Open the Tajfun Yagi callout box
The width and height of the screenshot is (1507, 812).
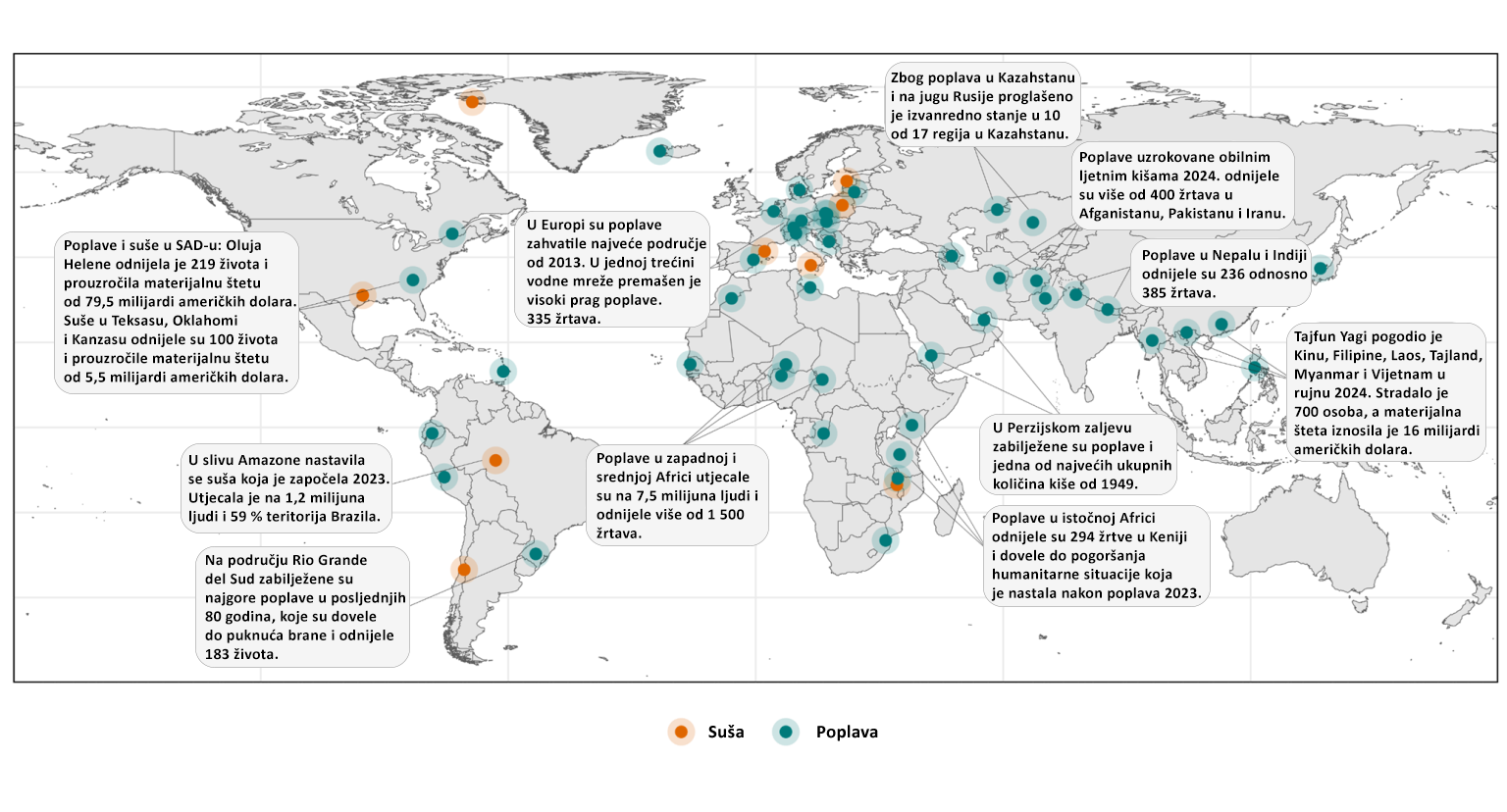(x=1386, y=392)
